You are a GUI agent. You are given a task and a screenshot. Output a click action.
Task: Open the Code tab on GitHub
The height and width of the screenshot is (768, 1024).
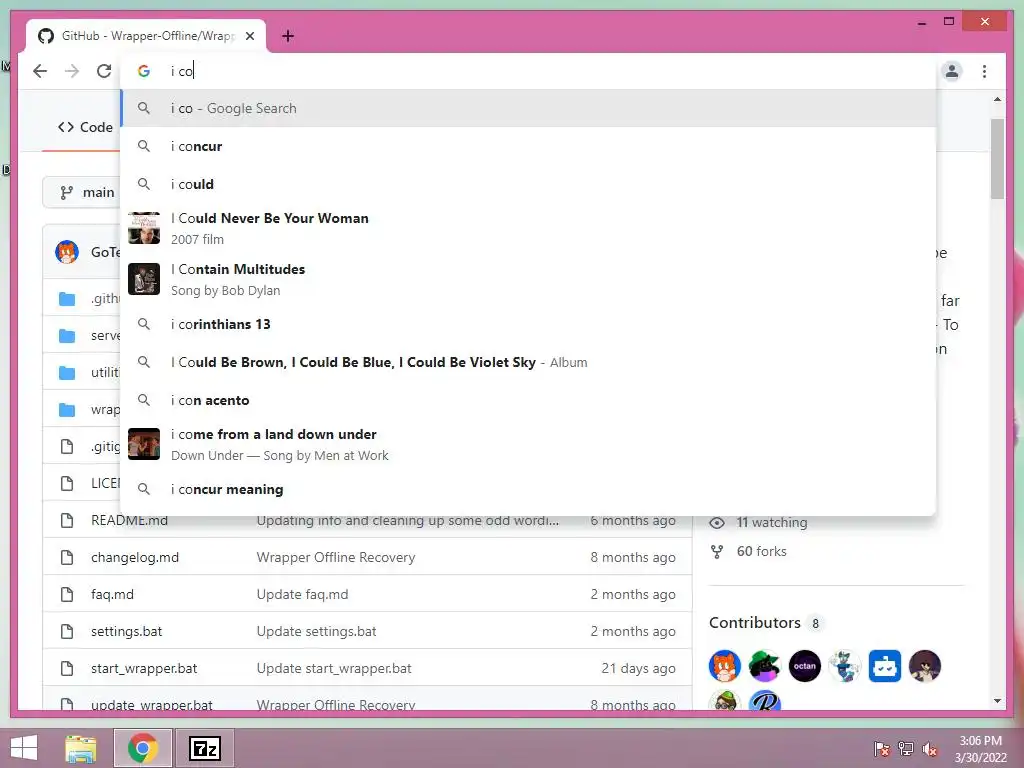[x=85, y=127]
